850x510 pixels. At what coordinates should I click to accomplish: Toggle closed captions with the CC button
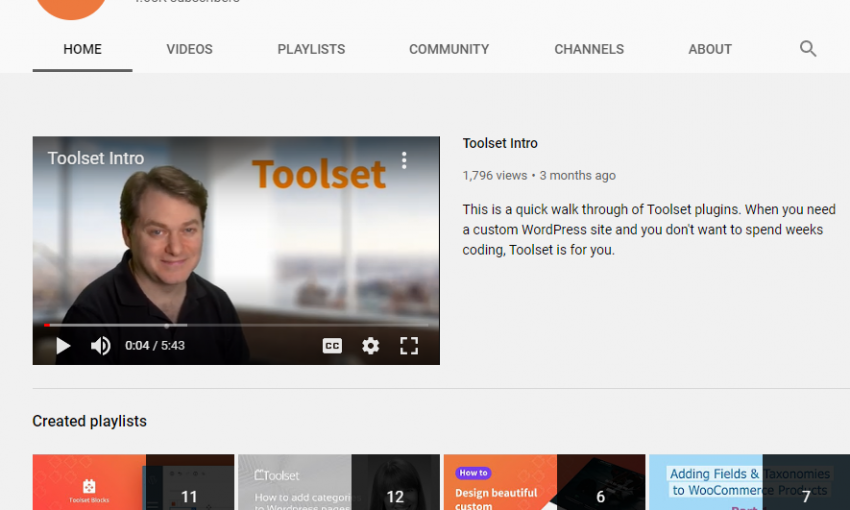click(x=332, y=345)
